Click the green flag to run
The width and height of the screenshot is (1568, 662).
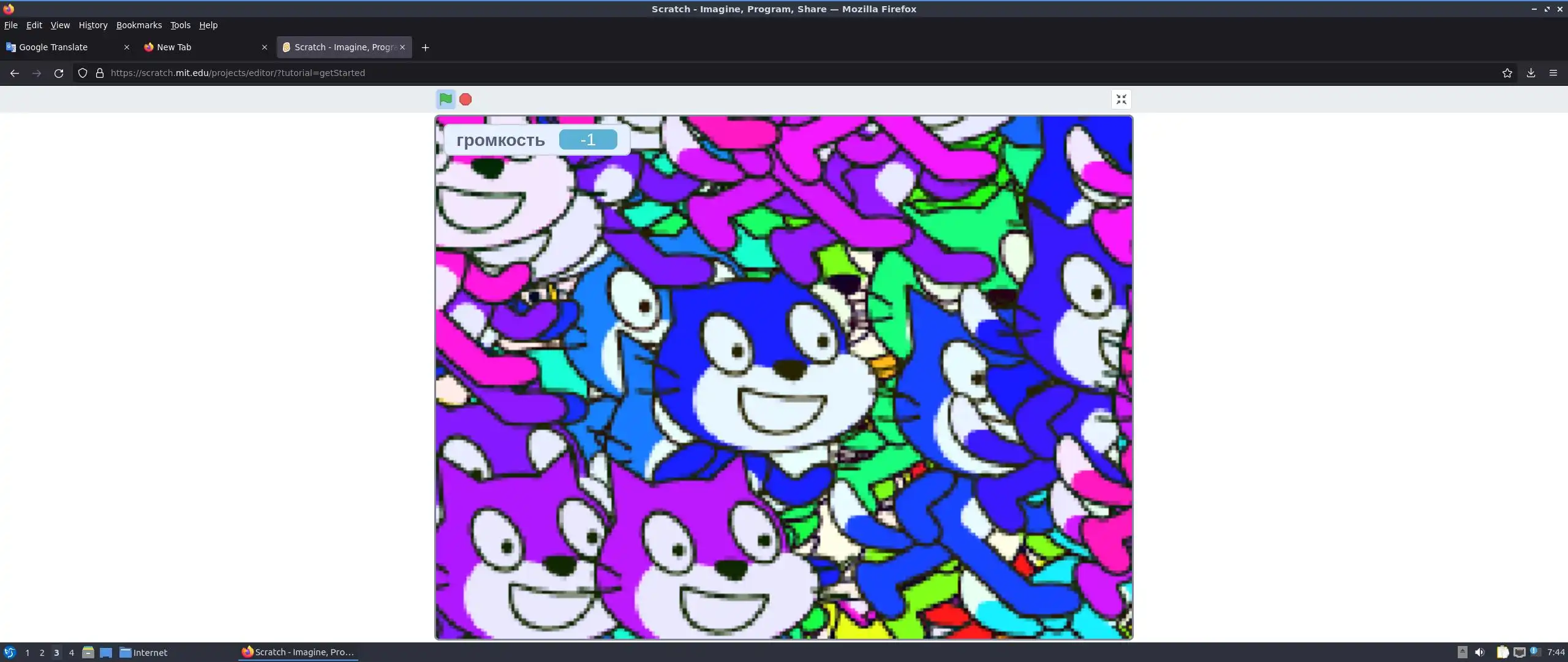coord(445,99)
